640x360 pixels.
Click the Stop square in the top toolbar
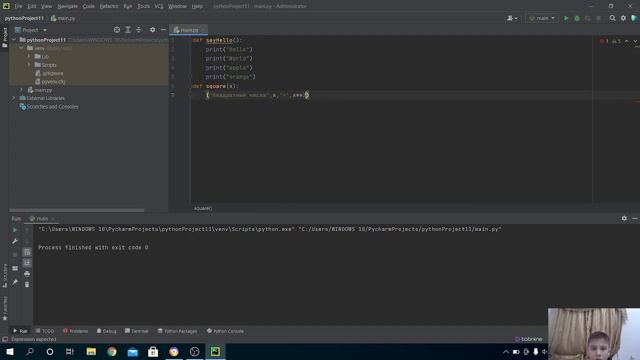point(598,18)
